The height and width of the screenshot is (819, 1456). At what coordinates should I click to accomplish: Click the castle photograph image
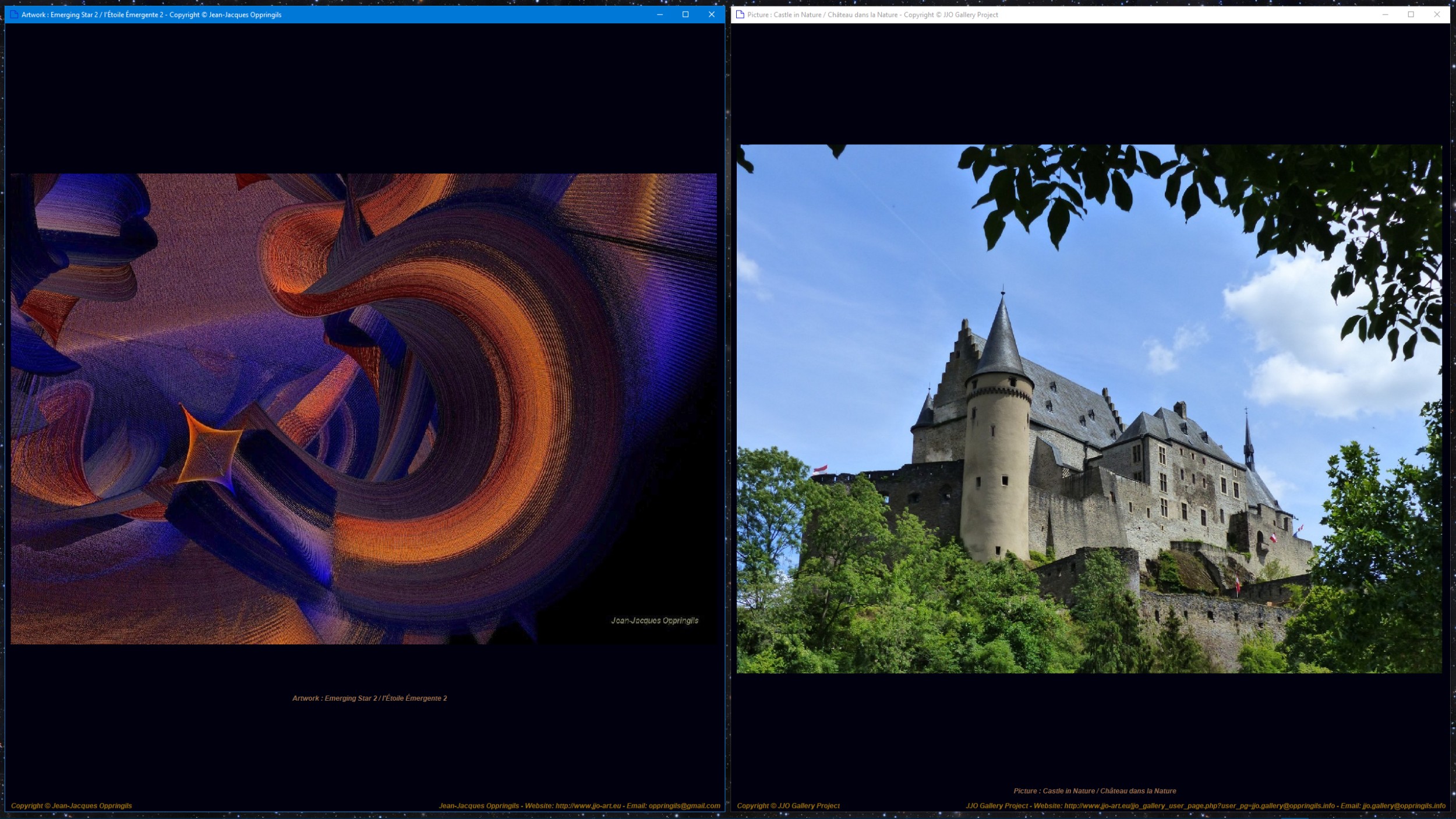(x=1089, y=408)
